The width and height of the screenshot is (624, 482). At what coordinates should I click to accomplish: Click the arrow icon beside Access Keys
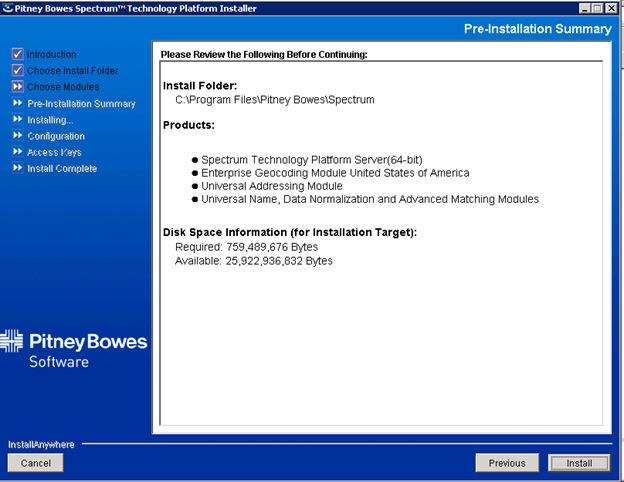[17, 152]
